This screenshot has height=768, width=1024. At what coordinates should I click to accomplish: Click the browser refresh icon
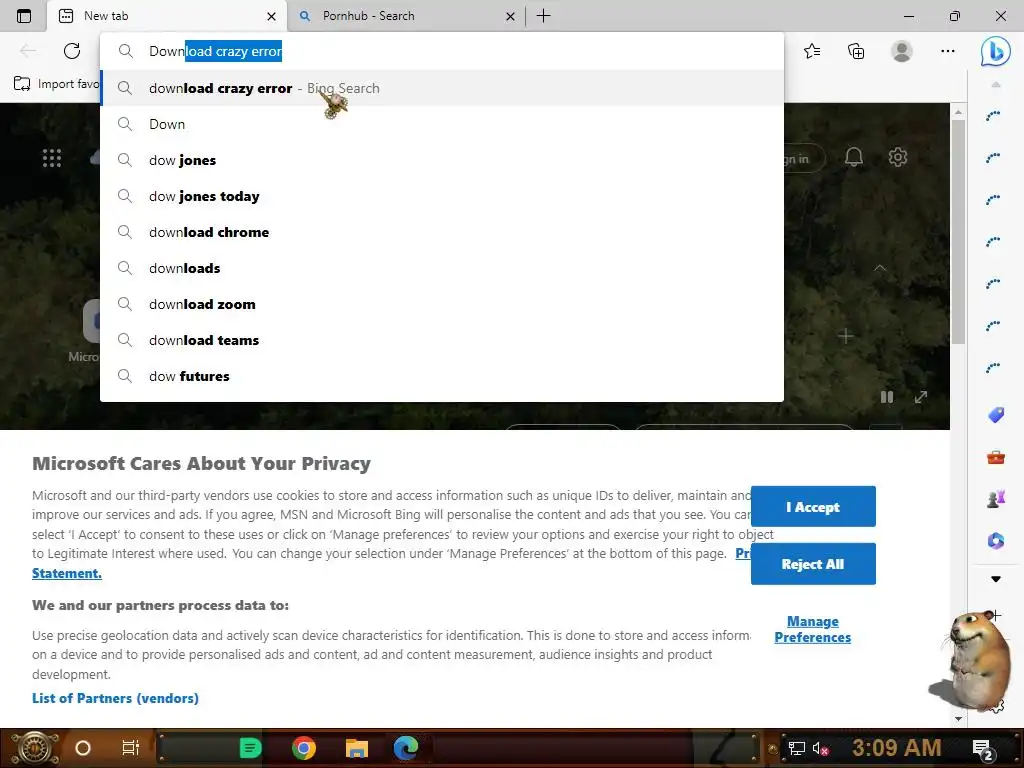point(72,51)
